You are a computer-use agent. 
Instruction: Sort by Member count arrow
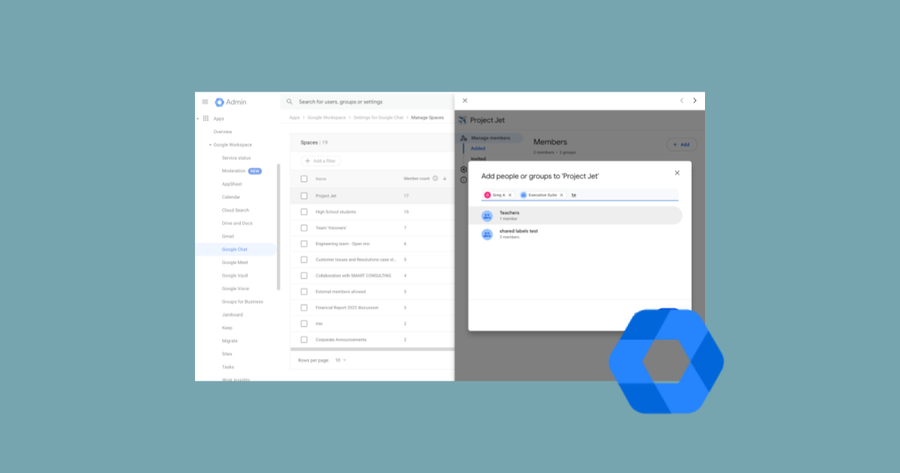coord(445,179)
